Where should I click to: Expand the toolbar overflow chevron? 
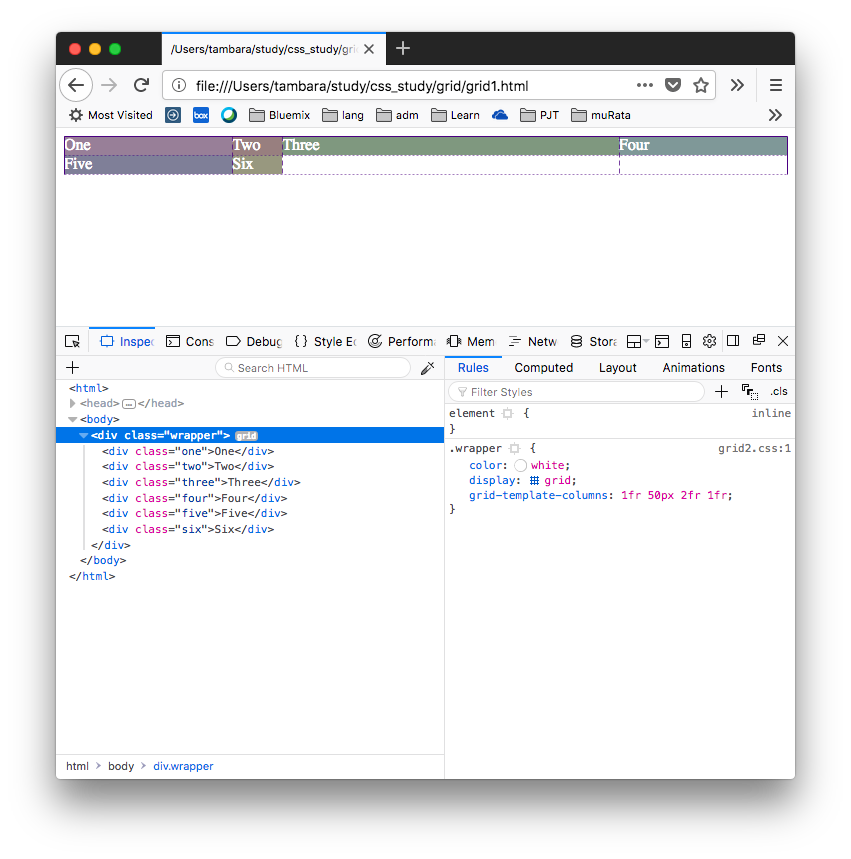(x=737, y=85)
